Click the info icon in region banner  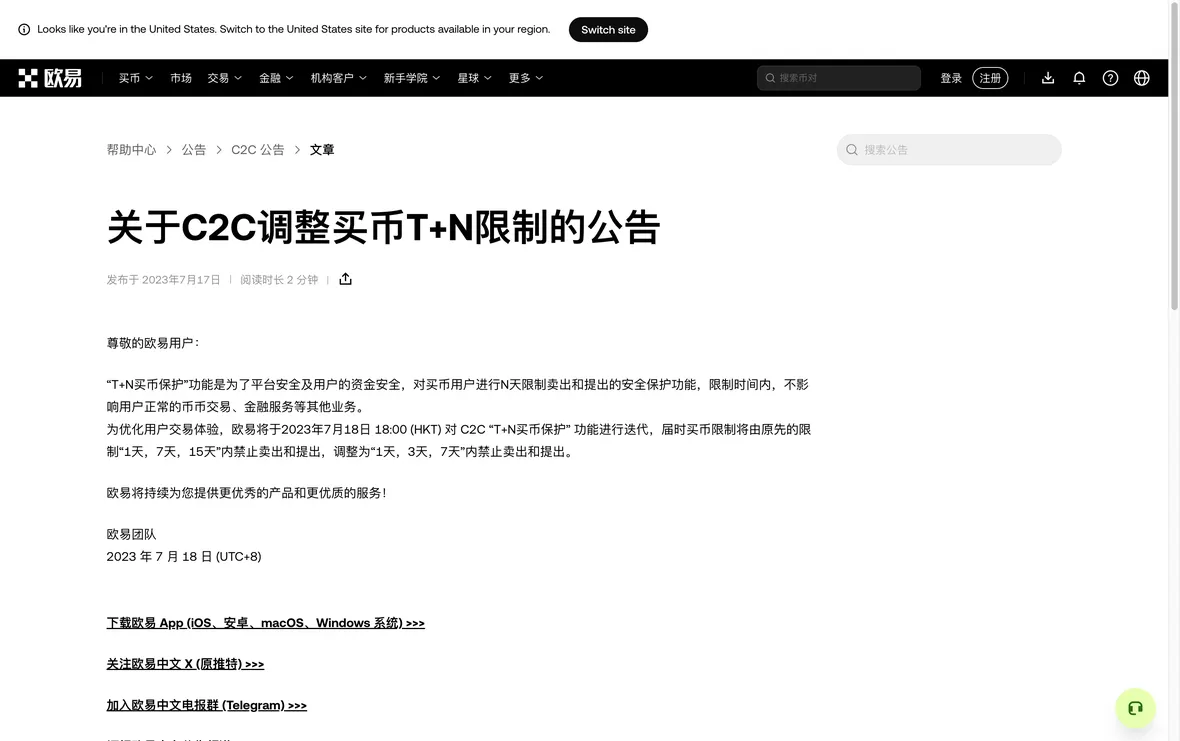tap(24, 29)
